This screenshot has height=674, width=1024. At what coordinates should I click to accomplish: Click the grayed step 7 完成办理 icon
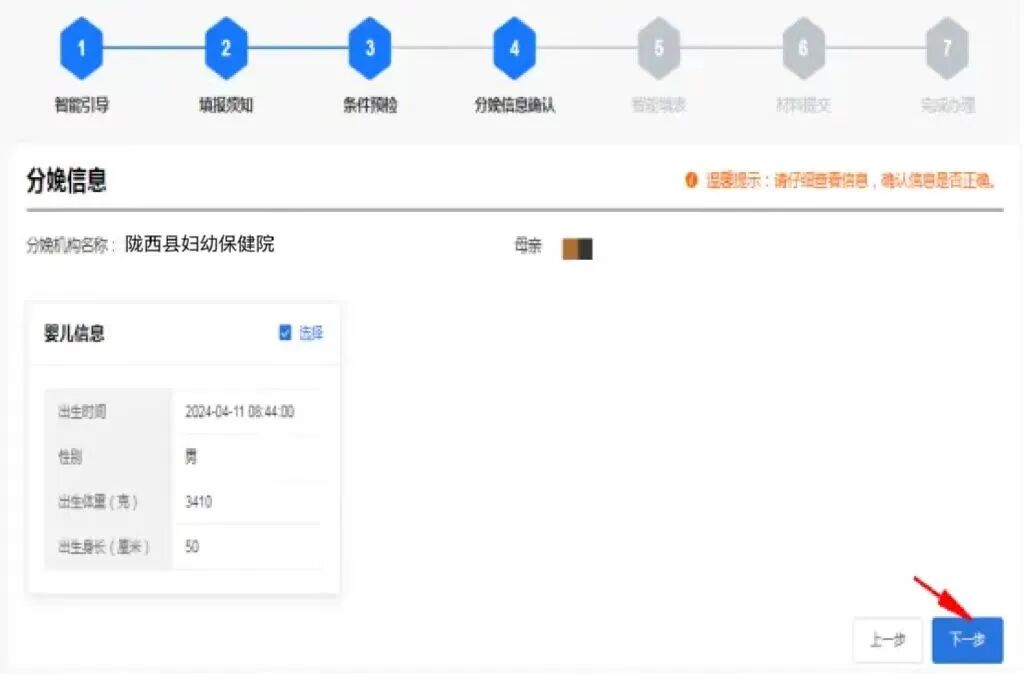pos(946,46)
